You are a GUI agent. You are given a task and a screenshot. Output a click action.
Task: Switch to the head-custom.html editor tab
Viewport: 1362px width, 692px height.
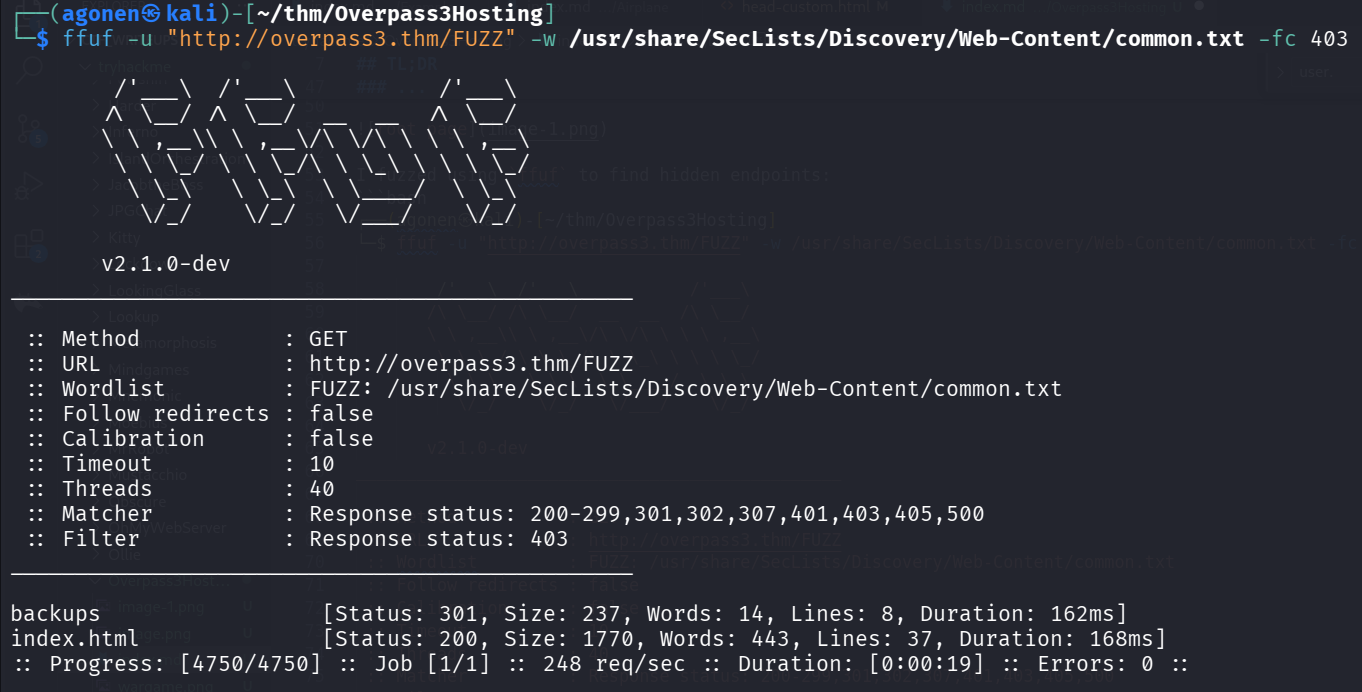pos(800,8)
